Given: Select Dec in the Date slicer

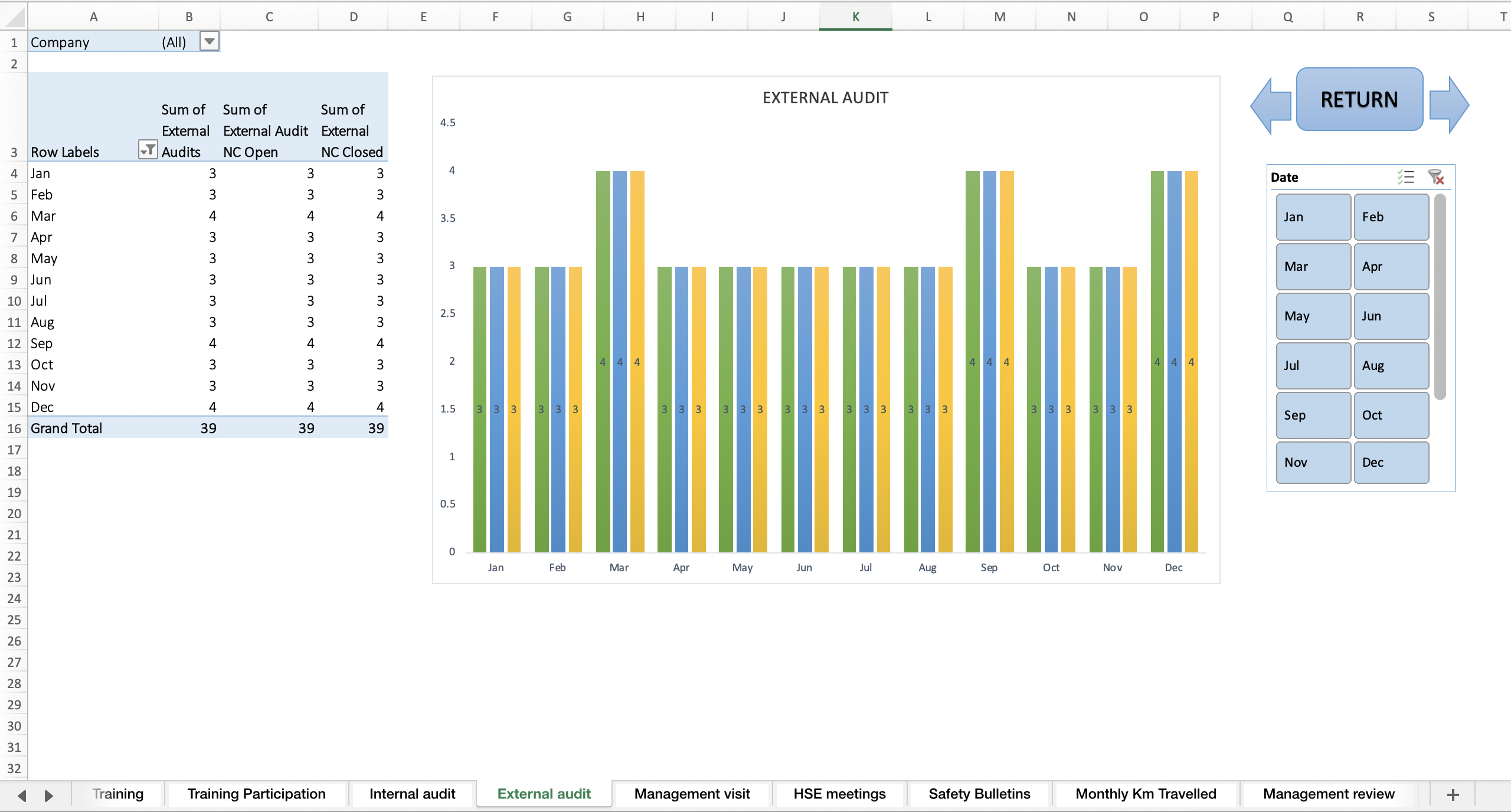Looking at the screenshot, I should pos(1391,462).
